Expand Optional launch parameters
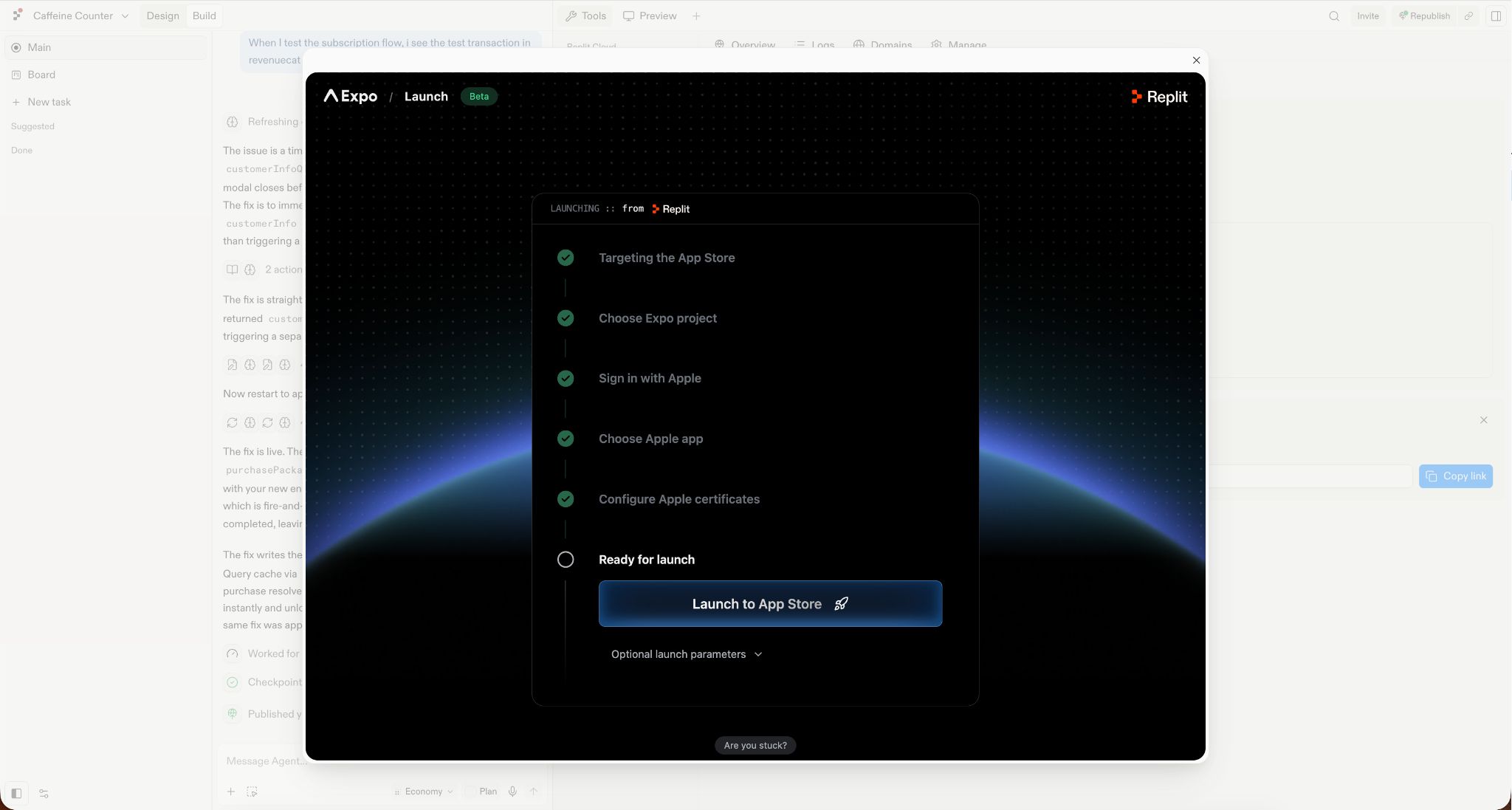The height and width of the screenshot is (810, 1512). click(x=687, y=654)
